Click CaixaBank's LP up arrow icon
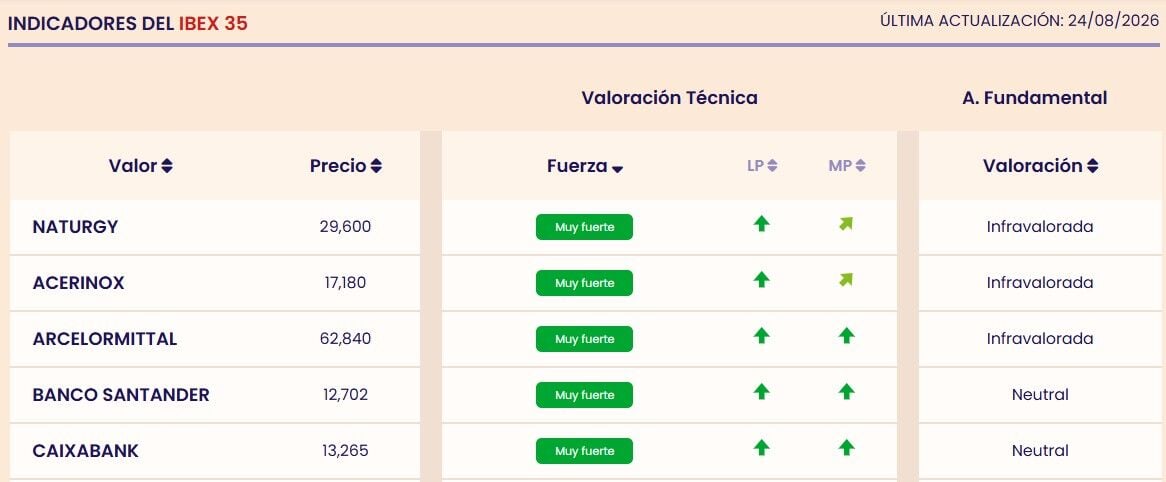This screenshot has width=1166, height=482. pos(761,448)
